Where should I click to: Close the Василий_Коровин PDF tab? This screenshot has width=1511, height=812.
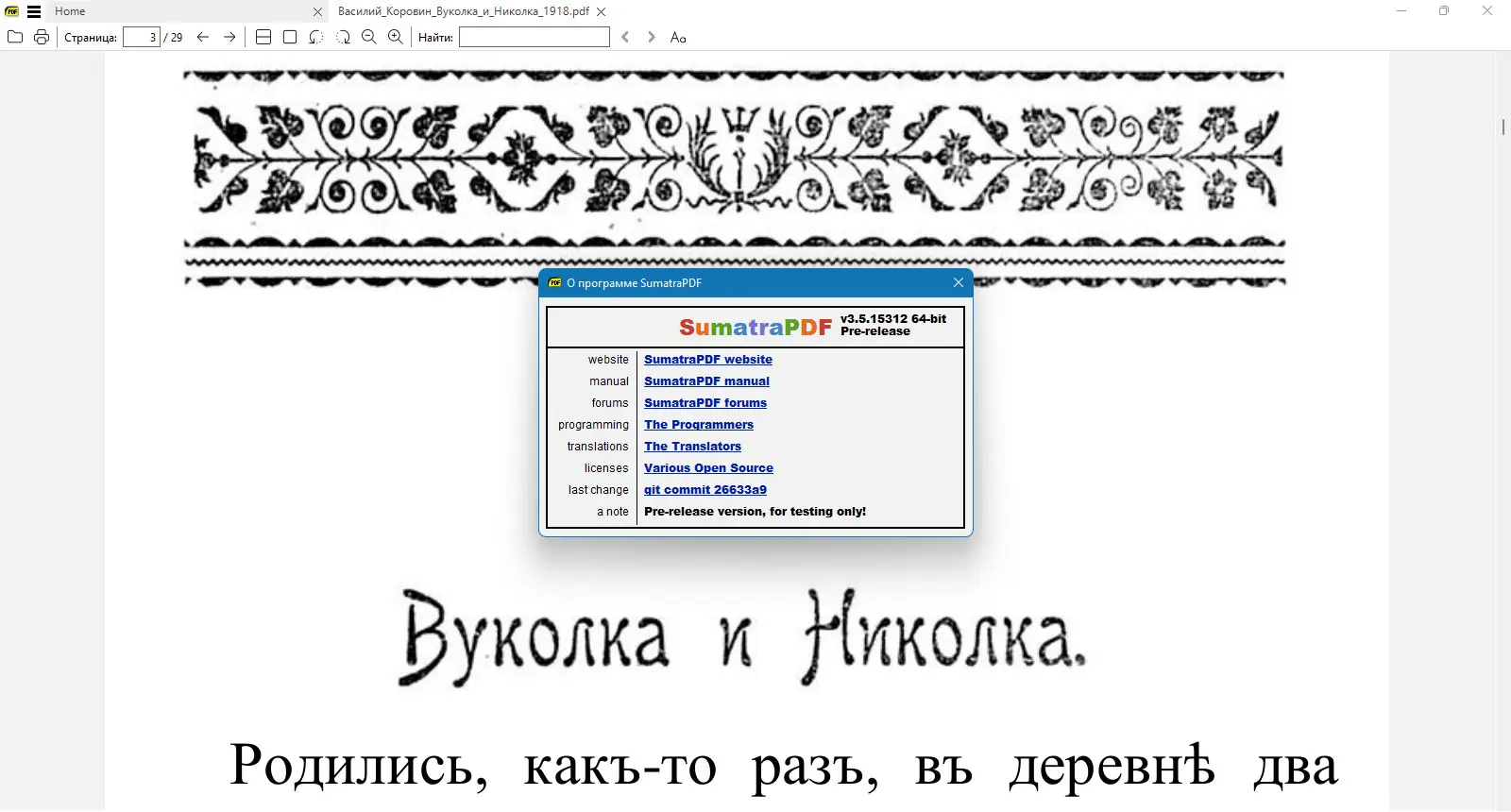coord(602,12)
